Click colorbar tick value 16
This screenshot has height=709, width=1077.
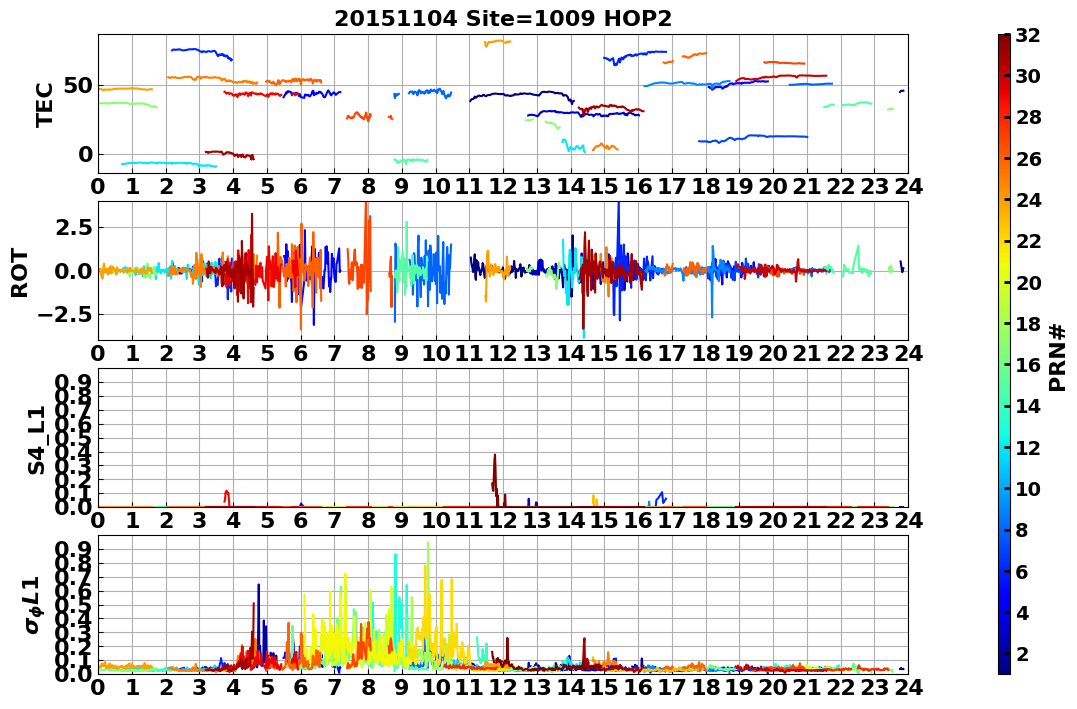point(1028,365)
